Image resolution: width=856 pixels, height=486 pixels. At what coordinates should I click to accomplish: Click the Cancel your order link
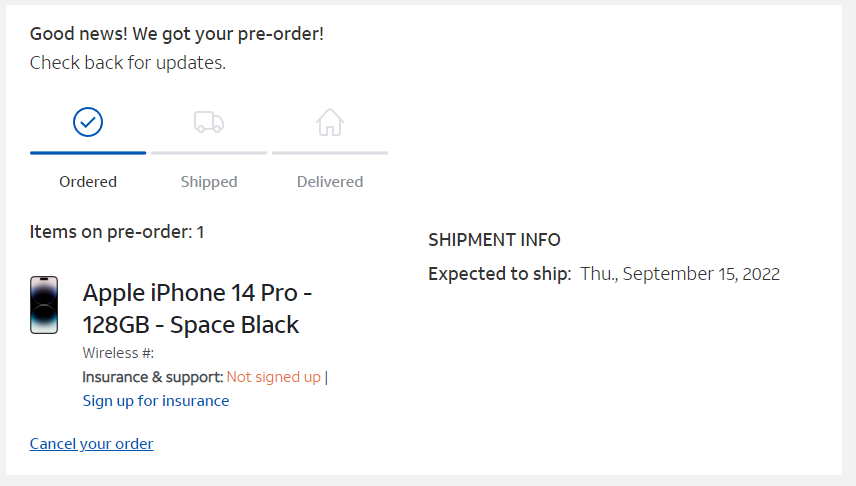(x=92, y=444)
